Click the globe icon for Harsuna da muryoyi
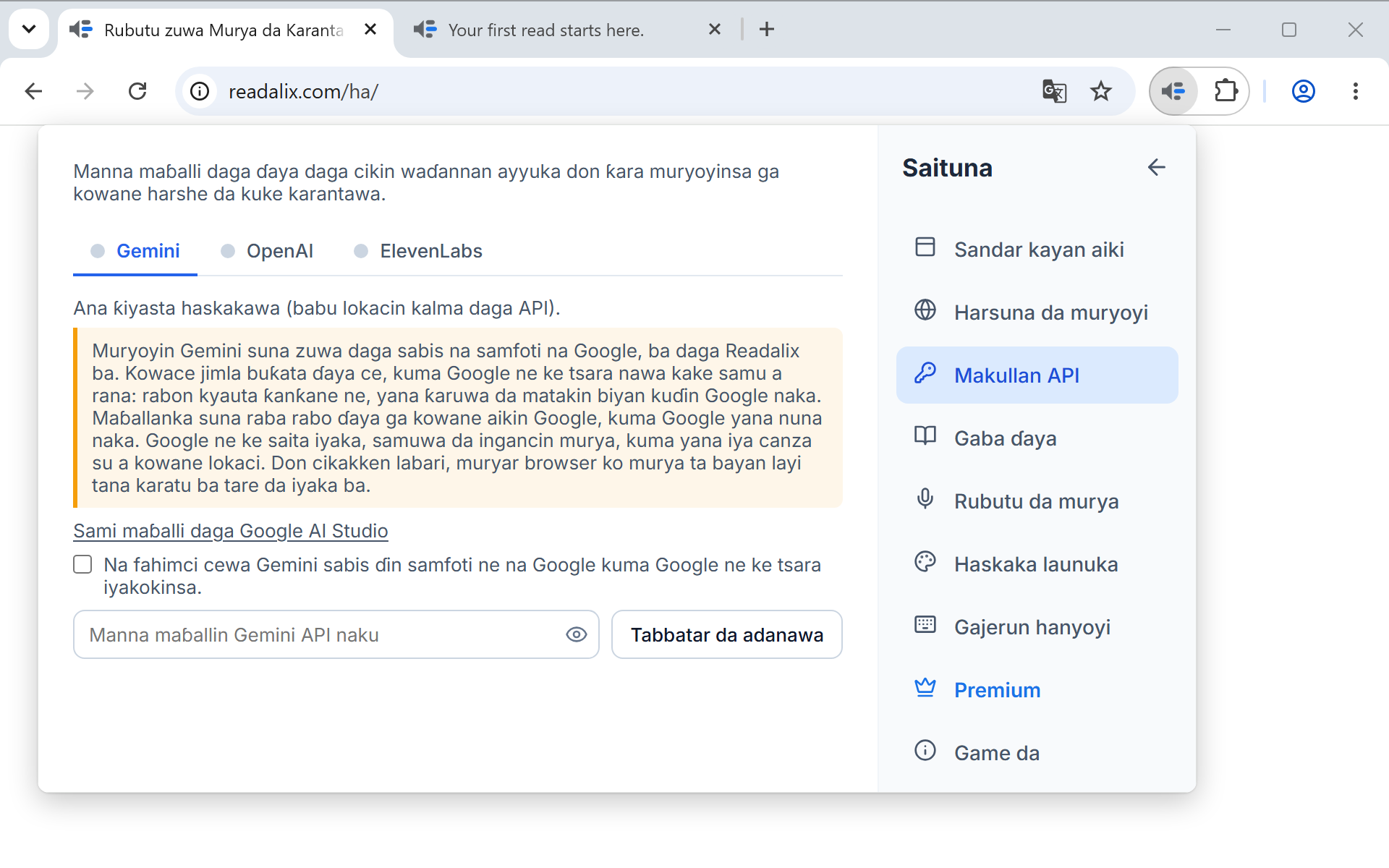The height and width of the screenshot is (868, 1389). click(925, 310)
